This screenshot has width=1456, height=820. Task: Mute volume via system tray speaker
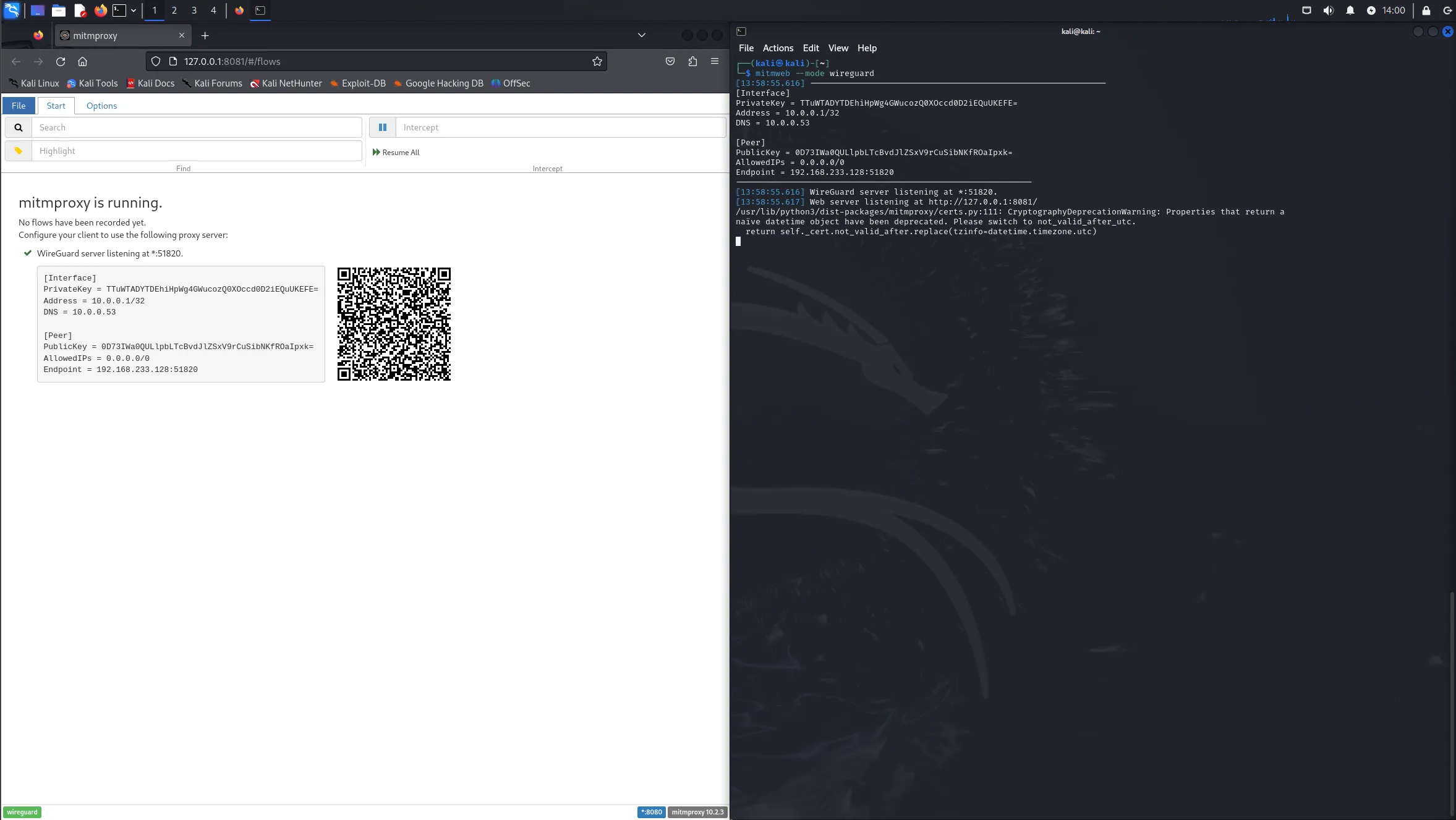coord(1328,11)
